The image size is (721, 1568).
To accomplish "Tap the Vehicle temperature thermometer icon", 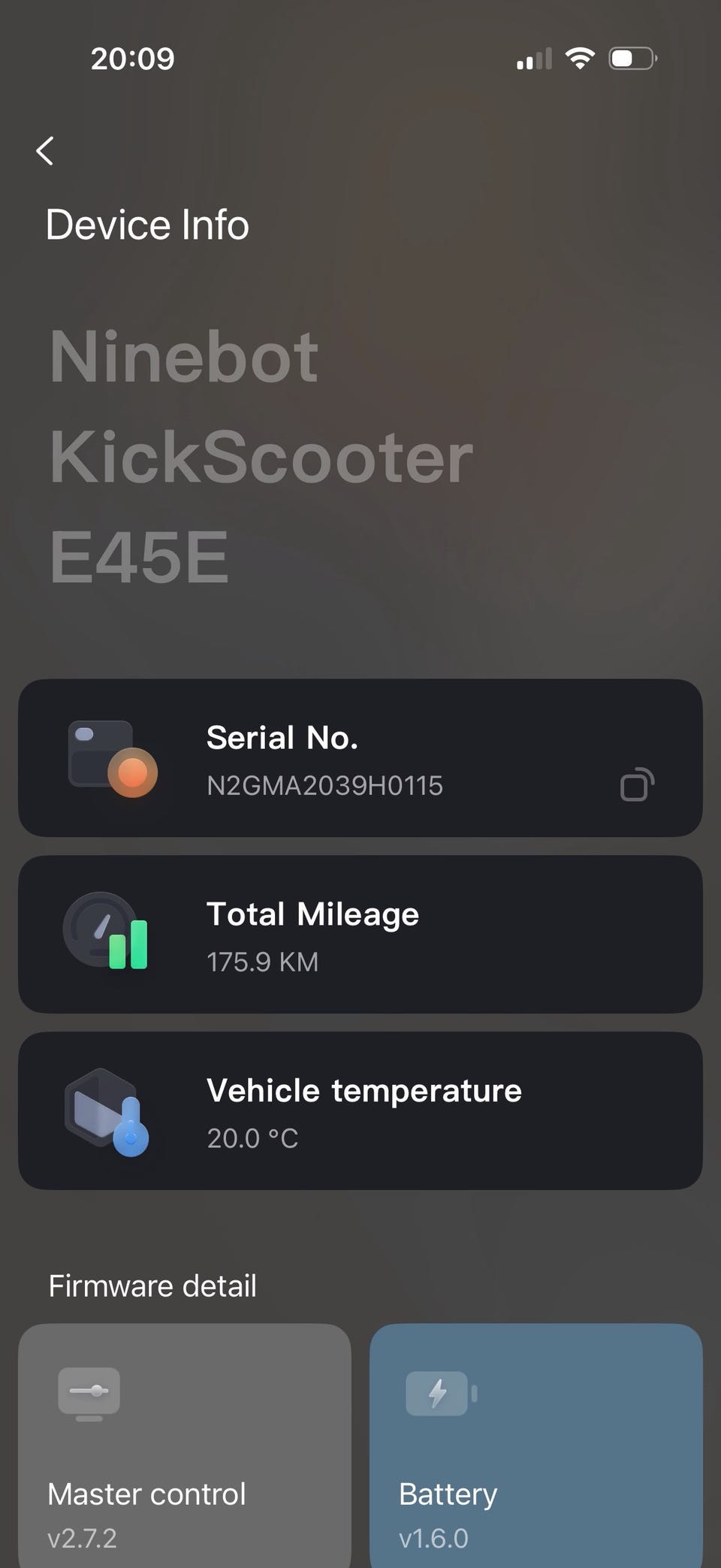I will [x=107, y=1111].
